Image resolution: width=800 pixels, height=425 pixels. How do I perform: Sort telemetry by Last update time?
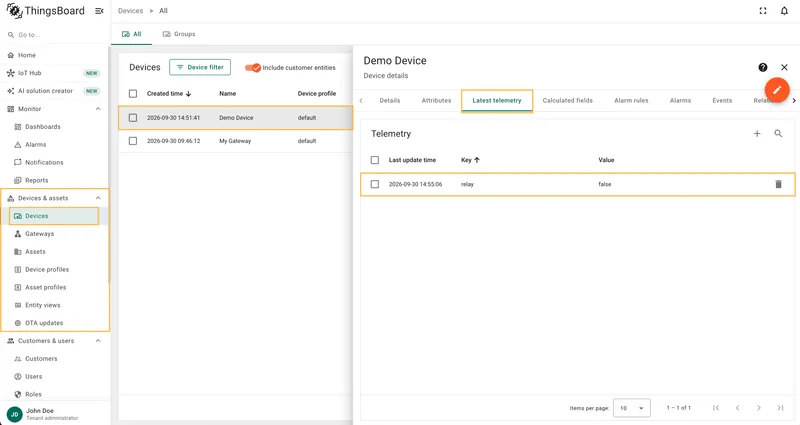click(412, 160)
